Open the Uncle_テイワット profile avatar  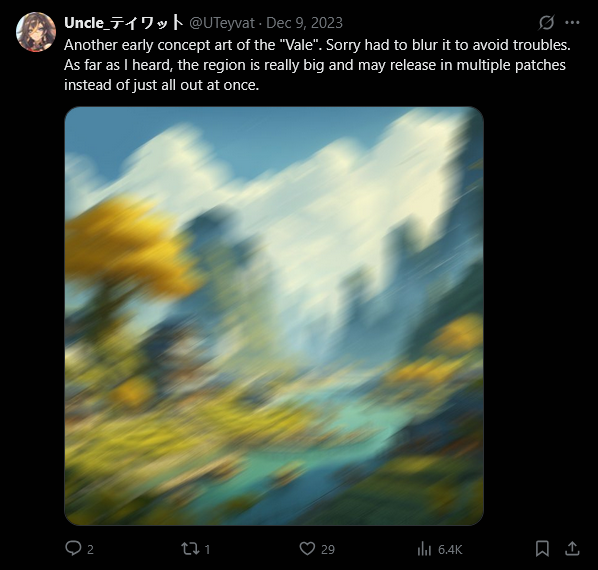(x=36, y=32)
